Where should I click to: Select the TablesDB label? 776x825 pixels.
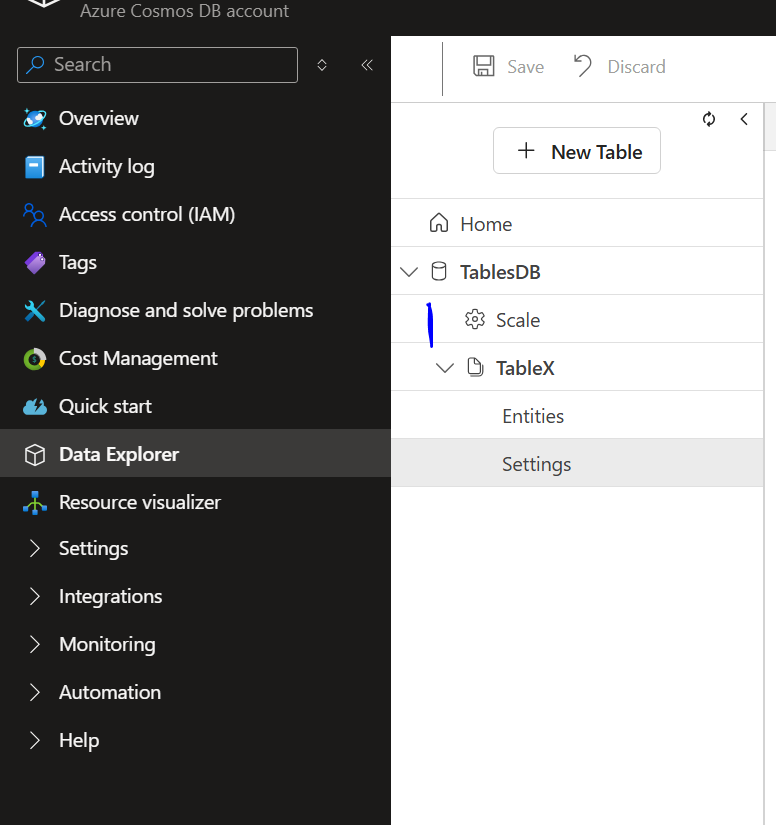(x=500, y=272)
